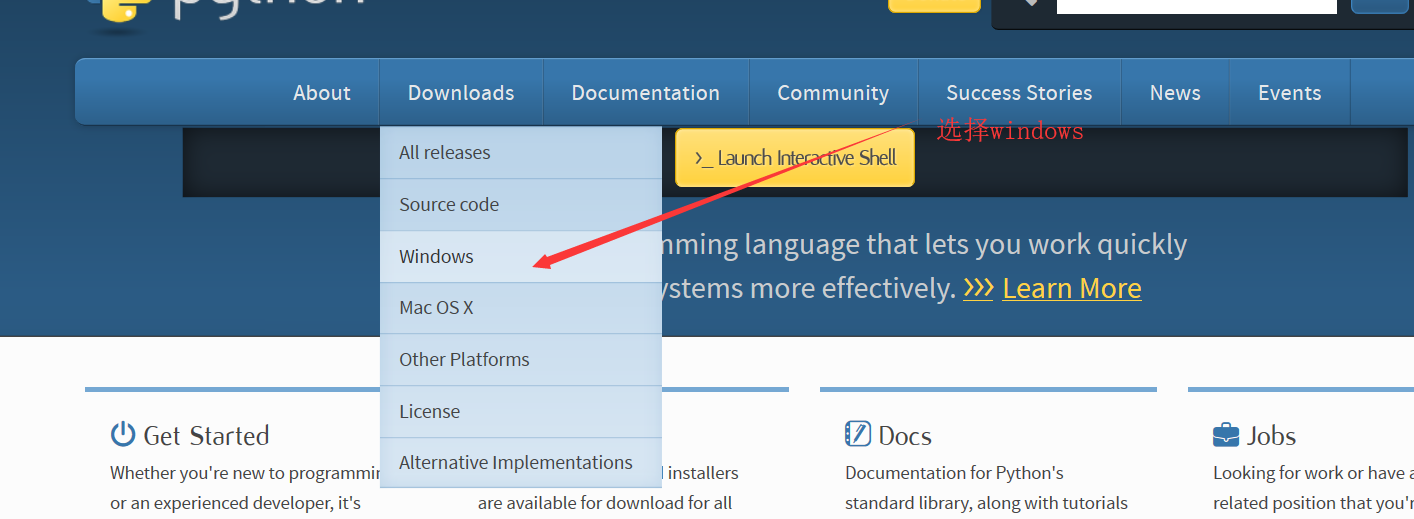
Task: Click text "standard library, along with tutorials"
Action: pyautogui.click(x=986, y=503)
